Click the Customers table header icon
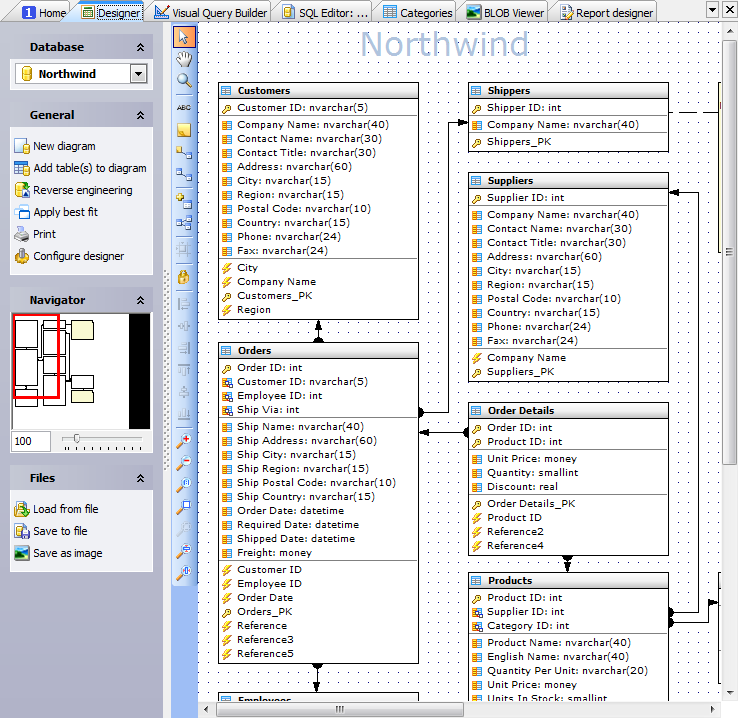 [226, 90]
